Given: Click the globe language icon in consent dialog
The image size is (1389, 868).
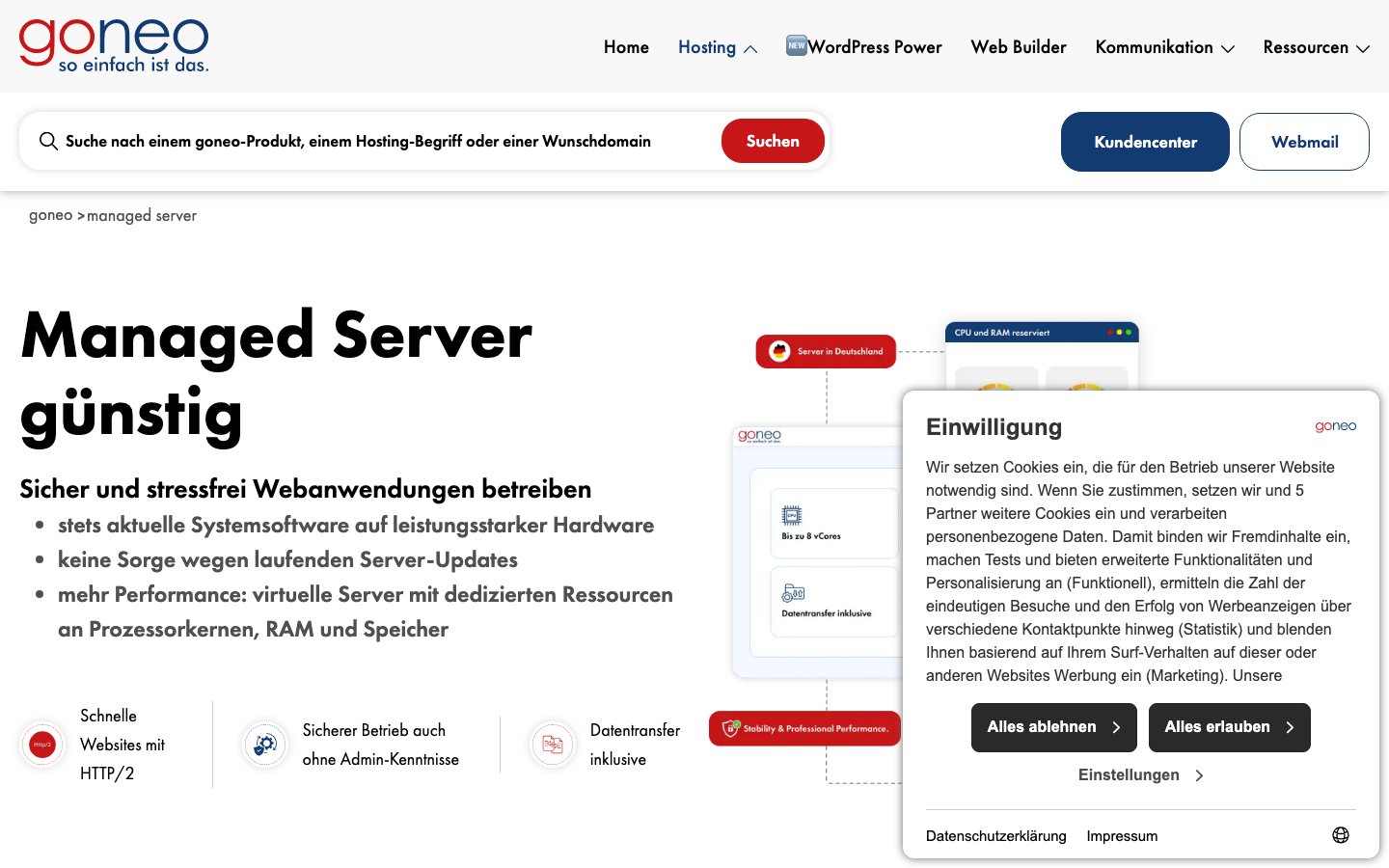Looking at the screenshot, I should tap(1341, 835).
